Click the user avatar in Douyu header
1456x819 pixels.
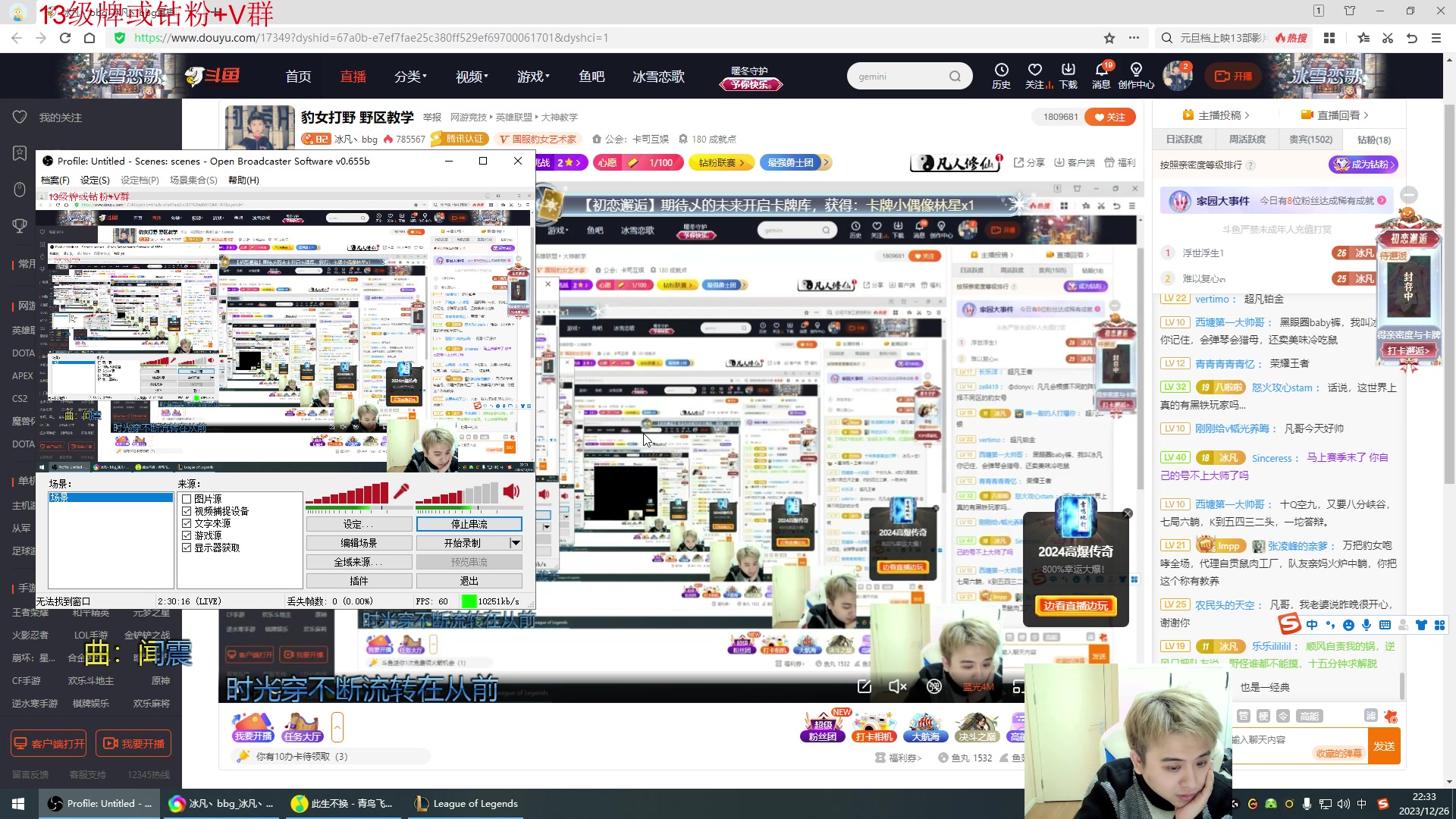click(x=1177, y=76)
